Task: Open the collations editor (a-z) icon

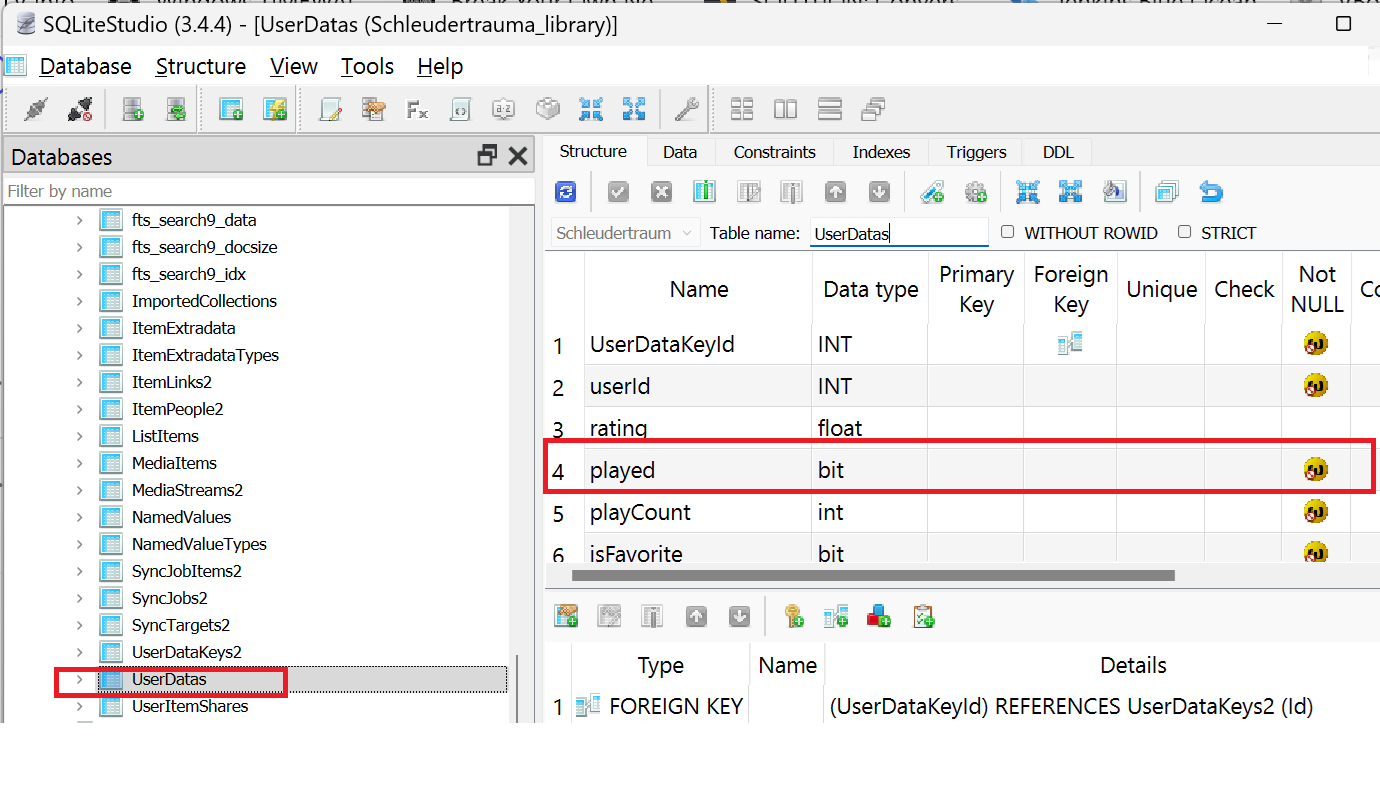Action: click(504, 109)
